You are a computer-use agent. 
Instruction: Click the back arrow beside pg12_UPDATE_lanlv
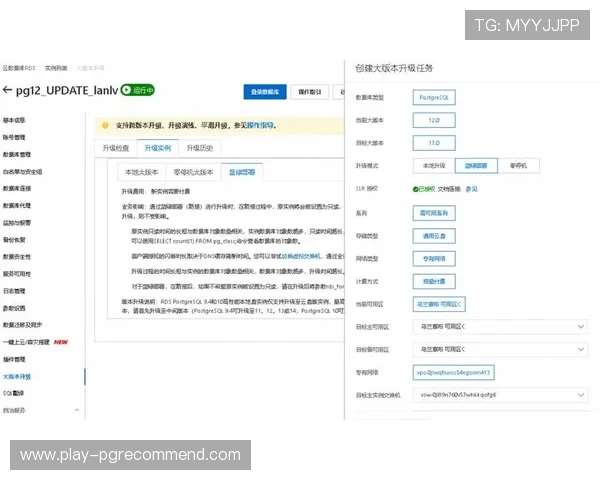pos(8,90)
